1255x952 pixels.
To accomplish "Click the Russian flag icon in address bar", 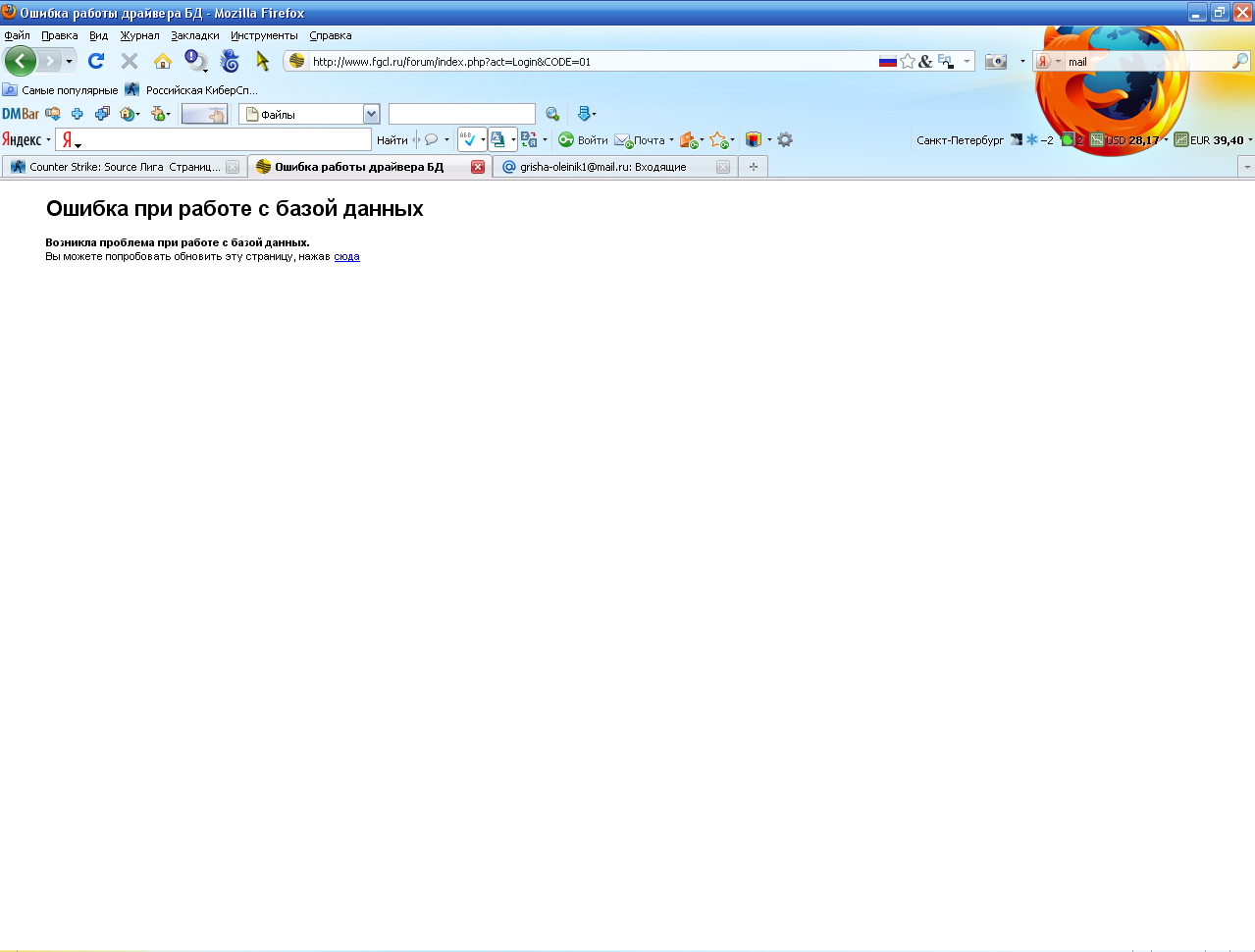I will pyautogui.click(x=887, y=61).
